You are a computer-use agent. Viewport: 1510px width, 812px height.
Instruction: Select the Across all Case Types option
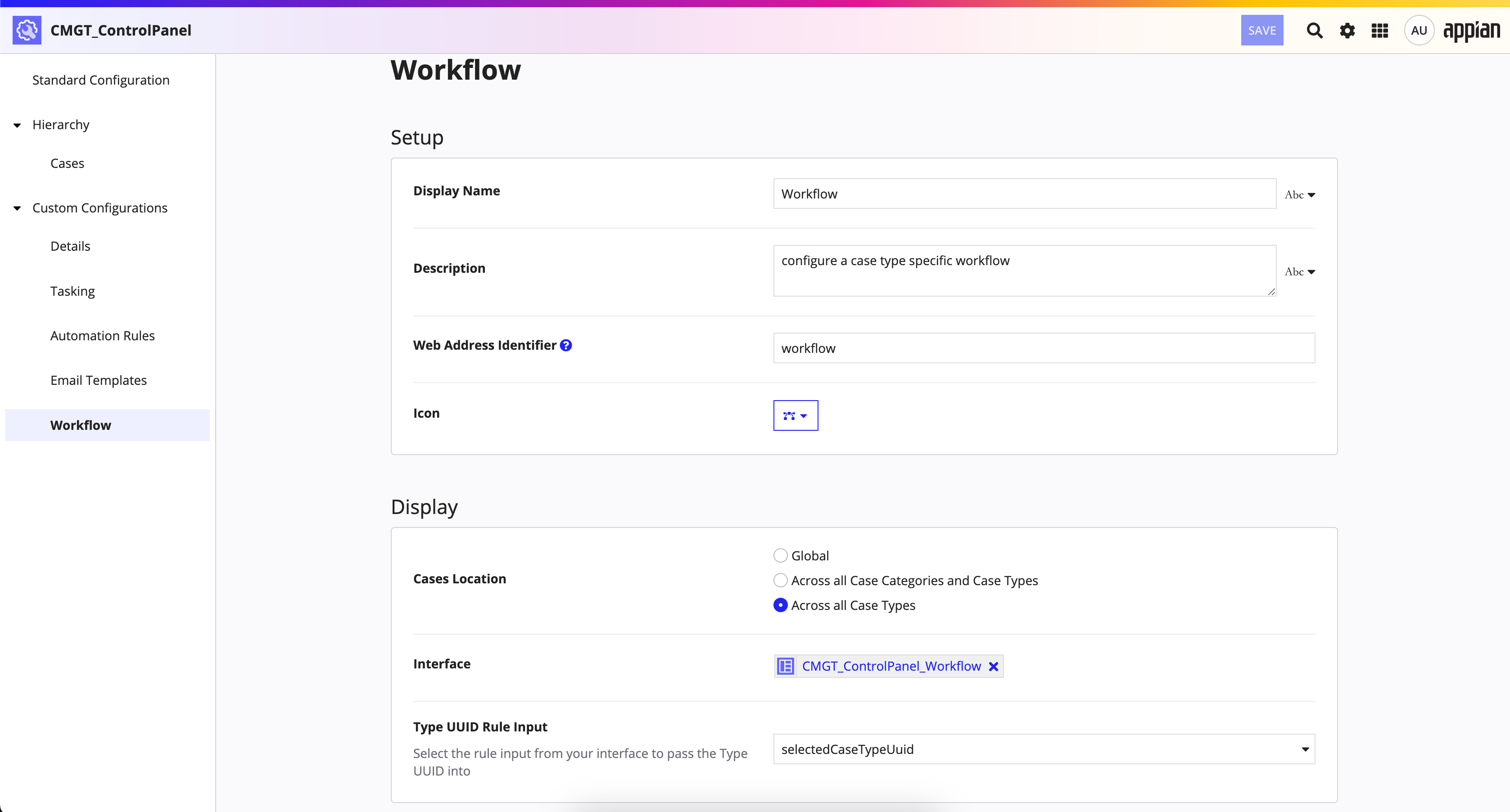[780, 604]
